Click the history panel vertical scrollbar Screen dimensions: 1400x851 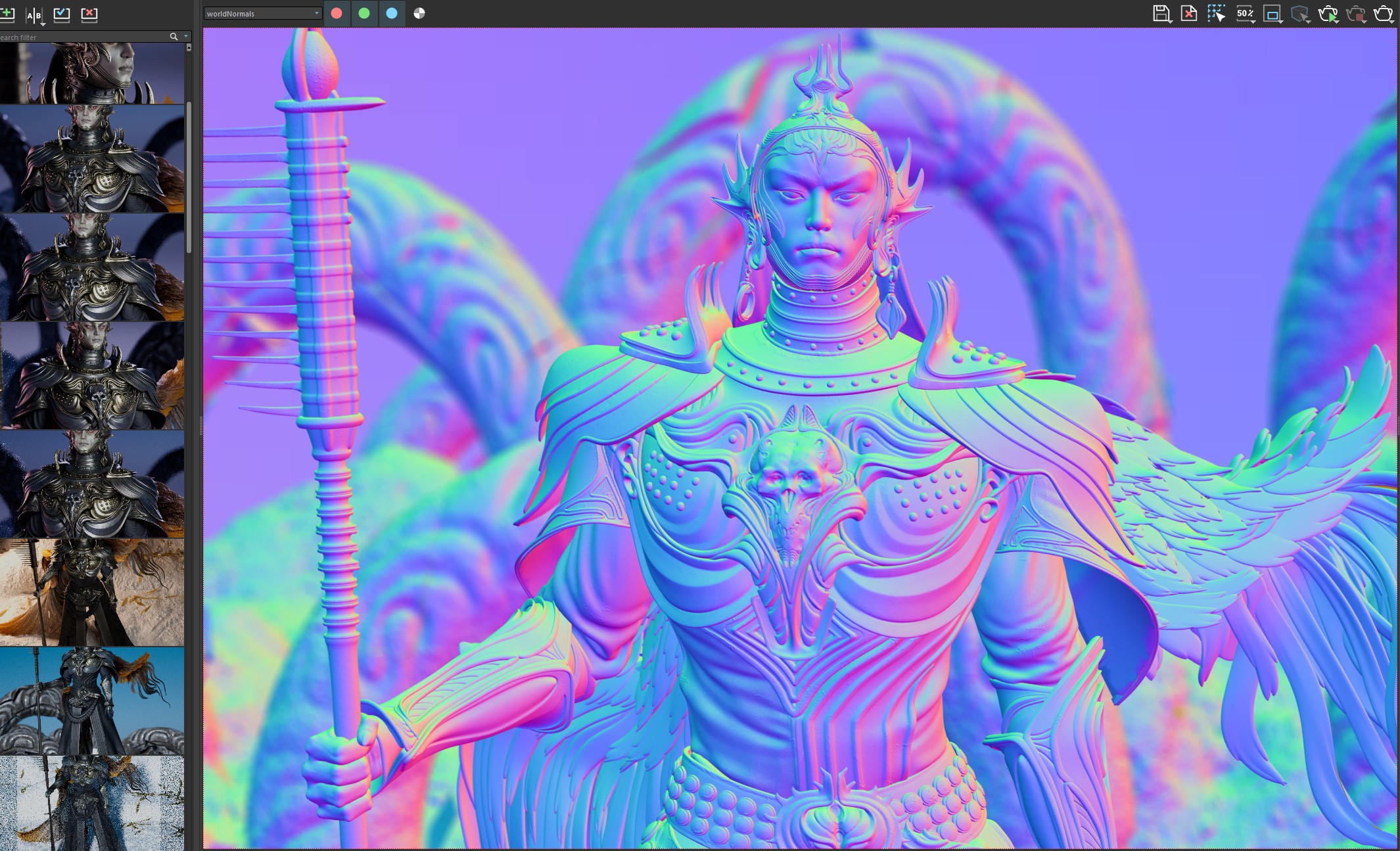coord(189,177)
